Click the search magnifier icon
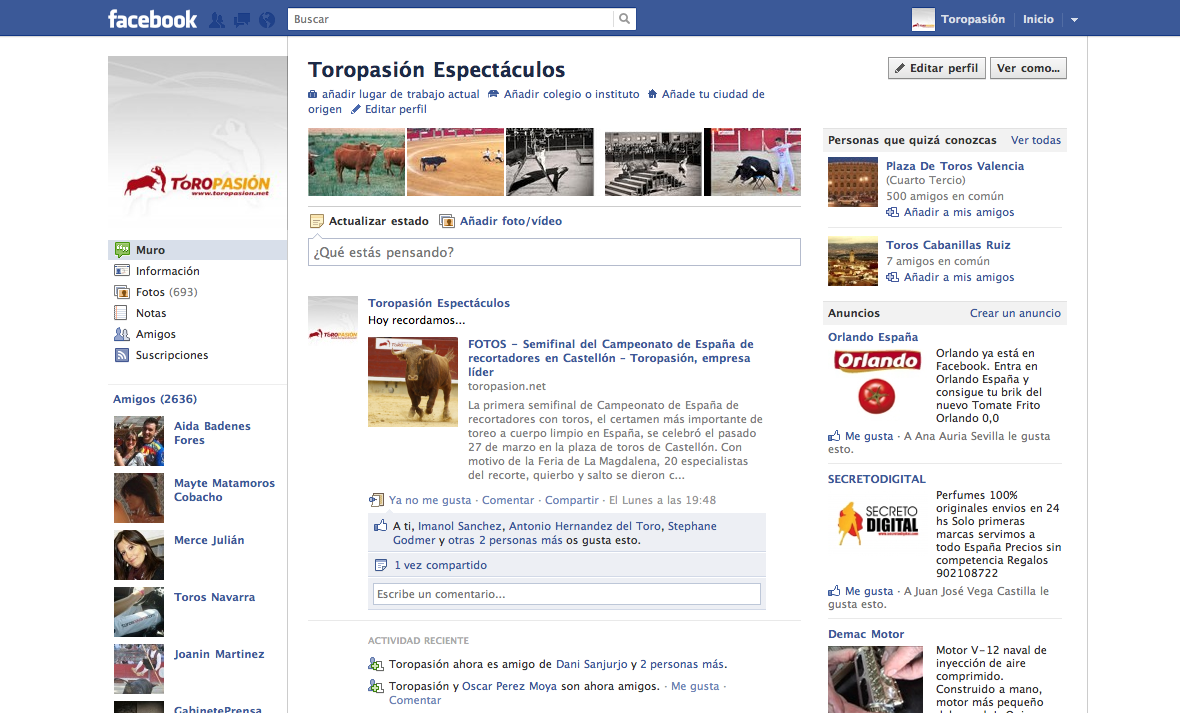The height and width of the screenshot is (713, 1180). coord(624,19)
